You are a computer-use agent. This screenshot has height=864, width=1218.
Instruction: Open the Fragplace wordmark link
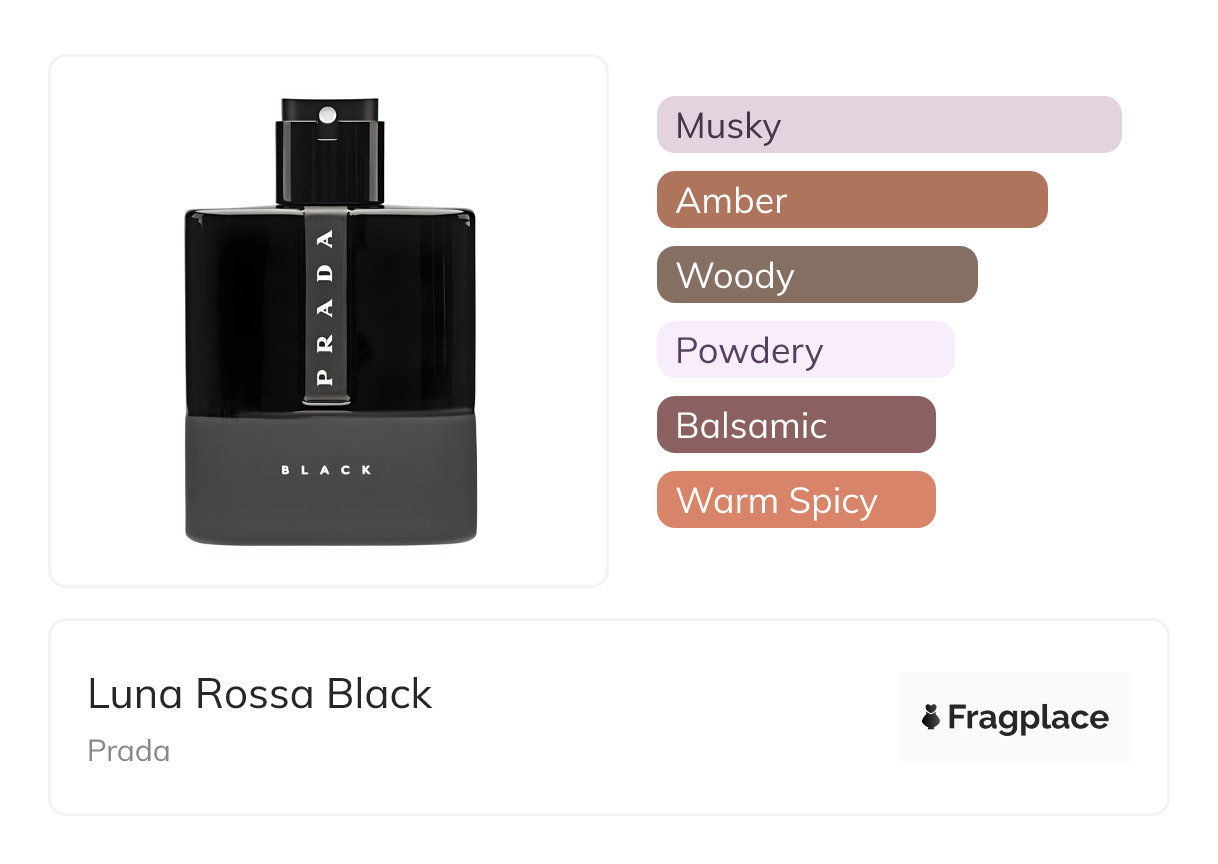[1028, 717]
